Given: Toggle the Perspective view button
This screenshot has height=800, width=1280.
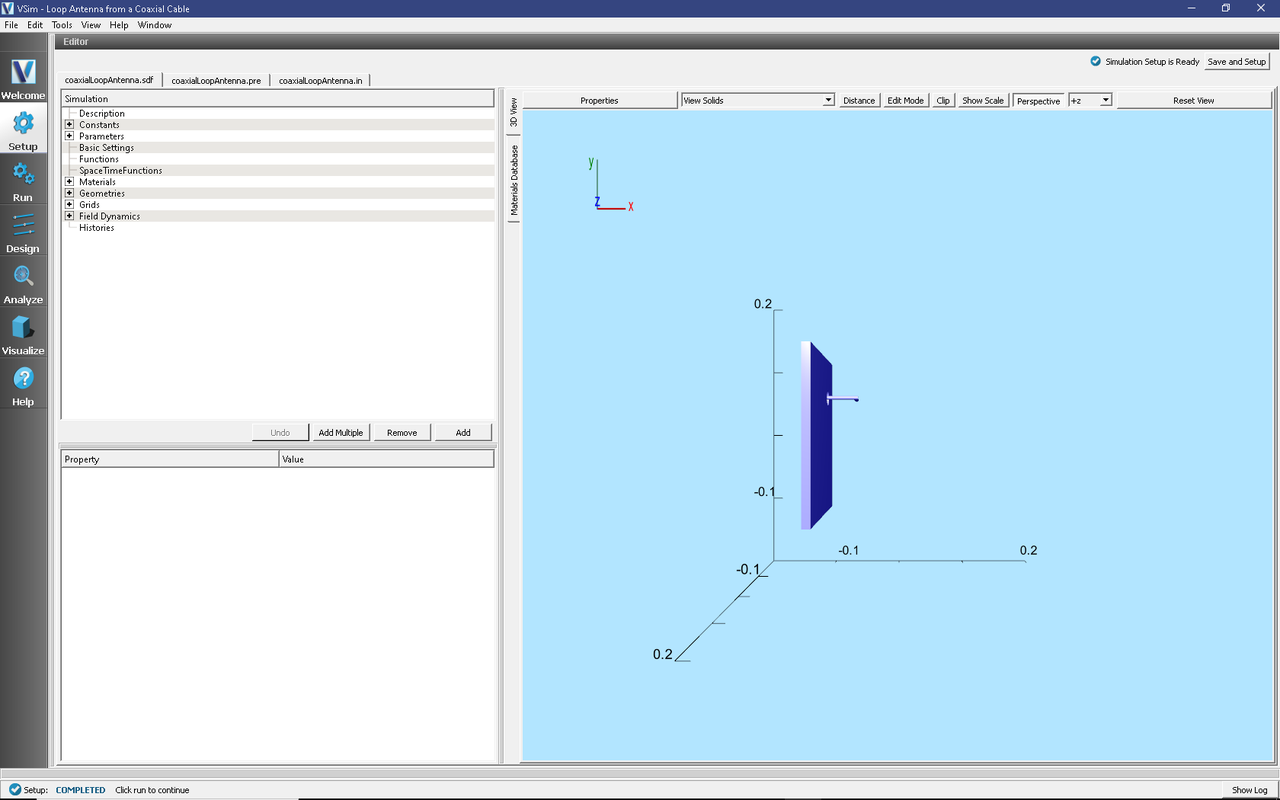Looking at the screenshot, I should (1038, 101).
